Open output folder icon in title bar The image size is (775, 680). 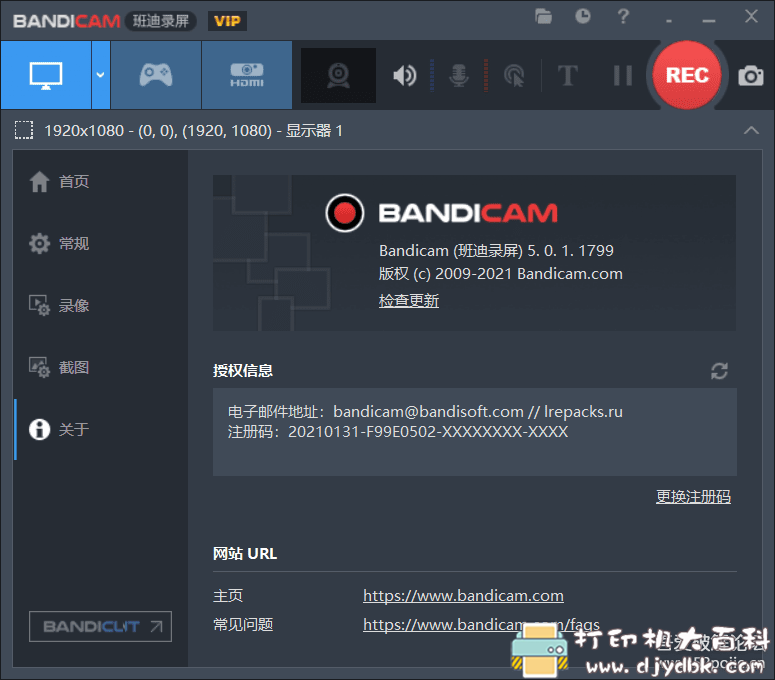click(543, 17)
